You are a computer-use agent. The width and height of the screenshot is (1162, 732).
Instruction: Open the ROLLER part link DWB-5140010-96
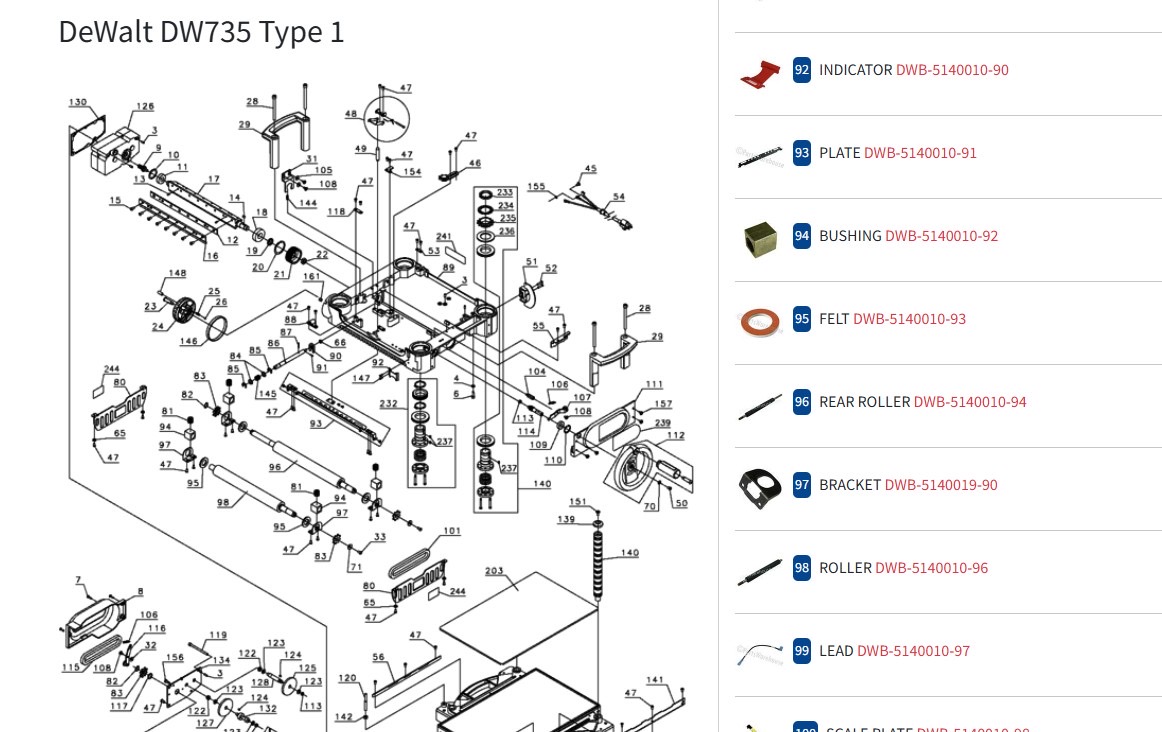pyautogui.click(x=931, y=567)
